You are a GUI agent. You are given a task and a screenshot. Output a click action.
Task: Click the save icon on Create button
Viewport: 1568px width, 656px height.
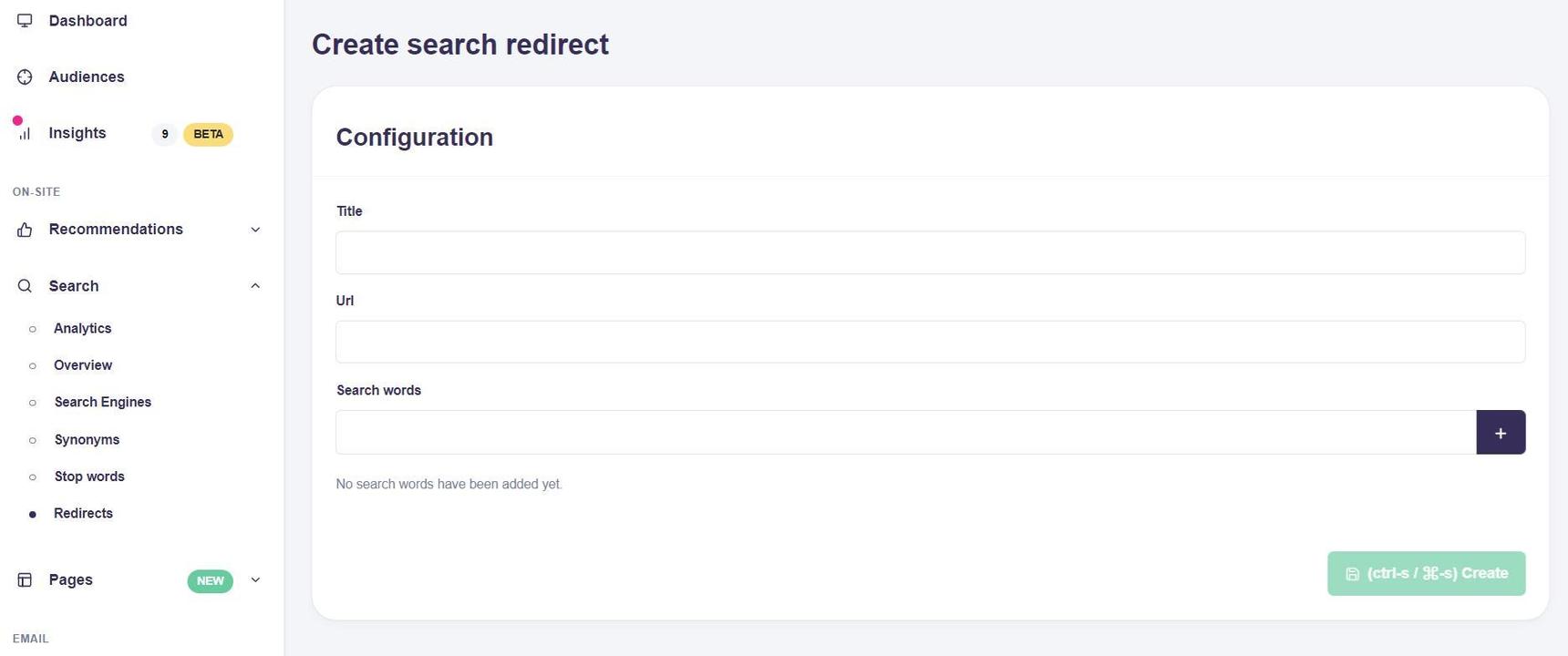point(1352,574)
